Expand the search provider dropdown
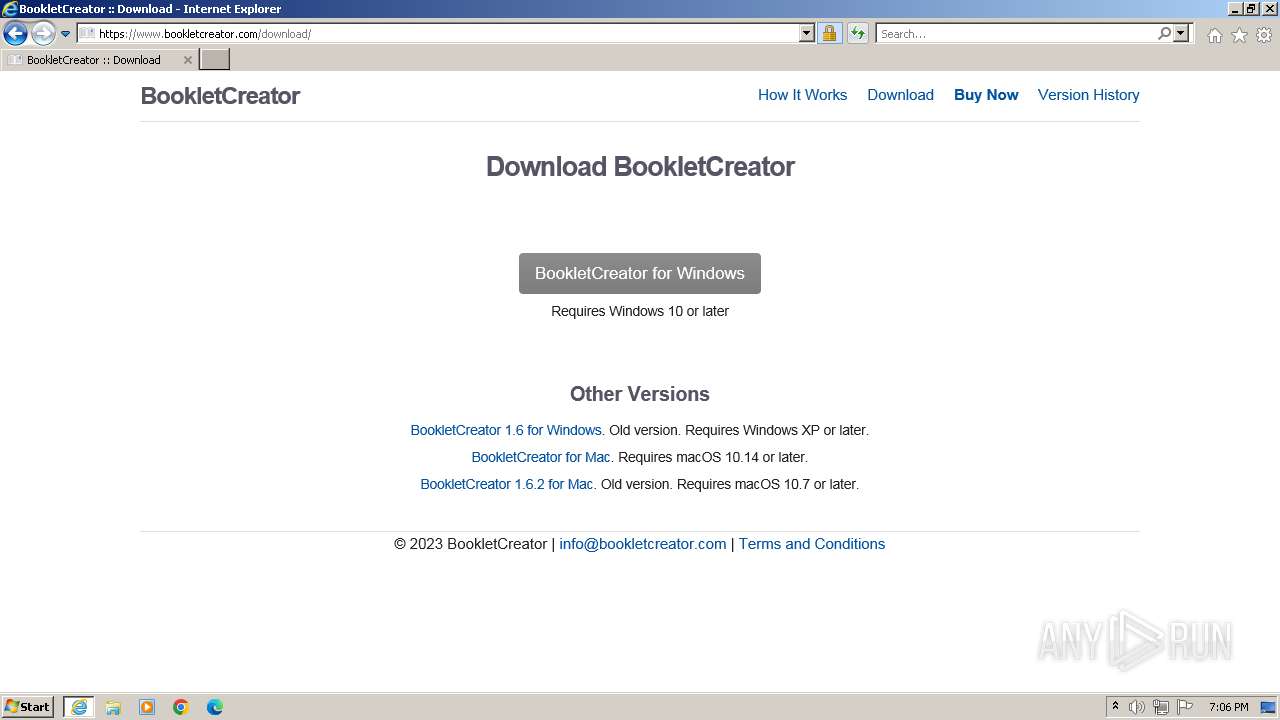 (1181, 33)
